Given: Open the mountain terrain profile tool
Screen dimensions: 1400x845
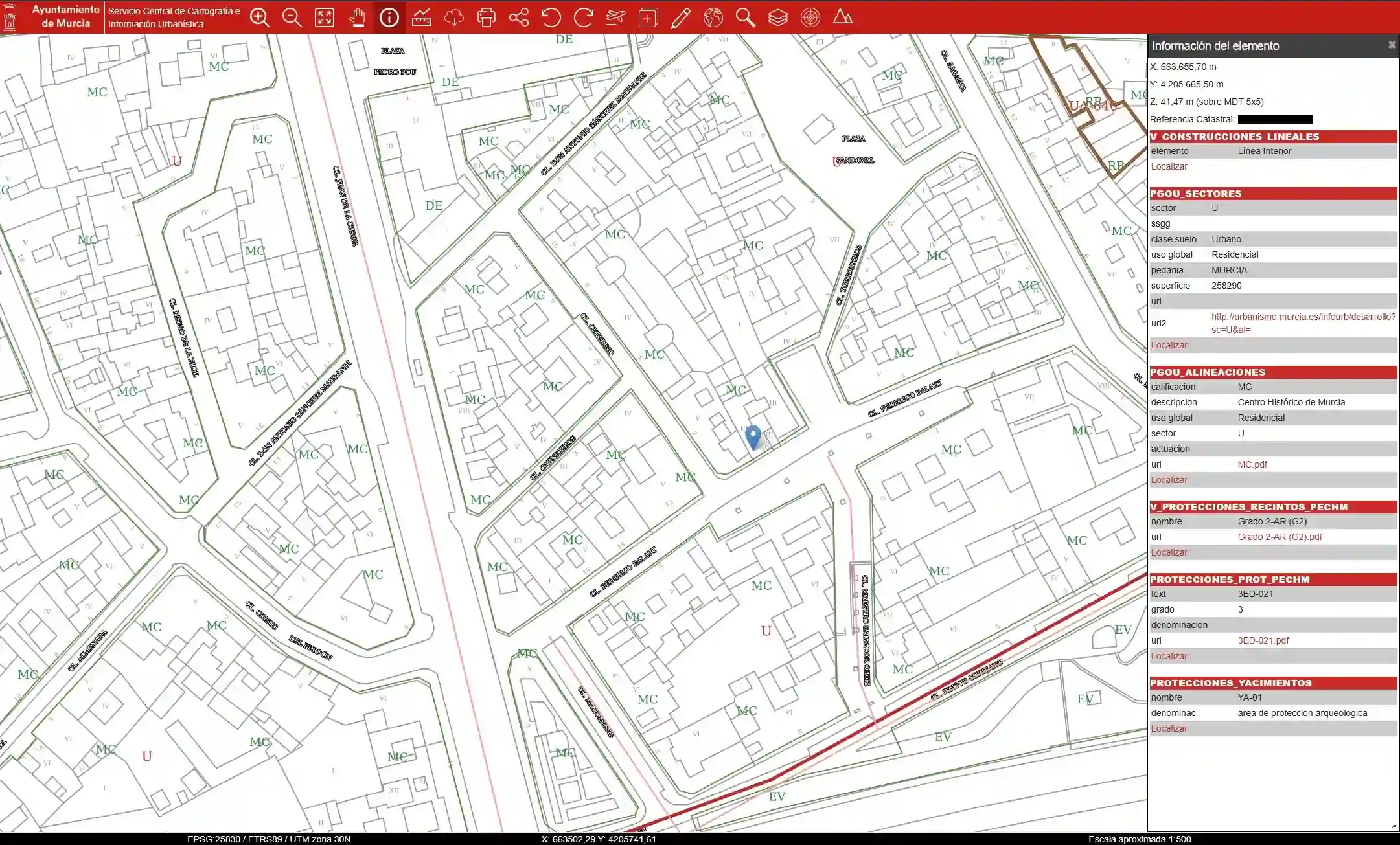Looking at the screenshot, I should pyautogui.click(x=842, y=17).
